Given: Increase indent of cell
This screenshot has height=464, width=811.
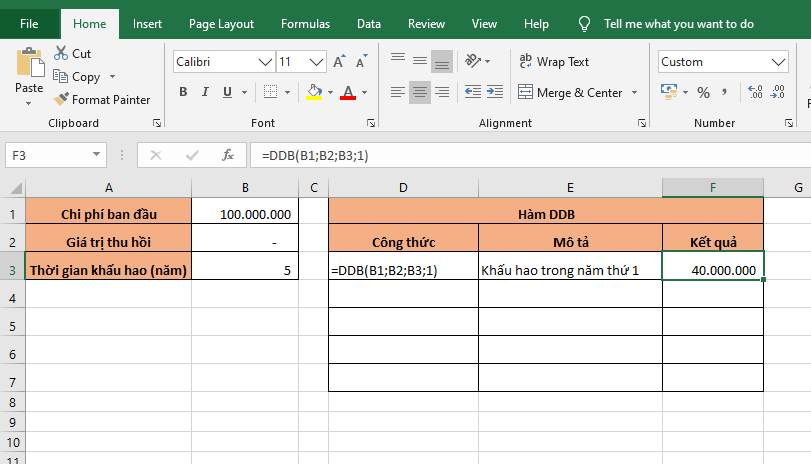Looking at the screenshot, I should (x=495, y=93).
